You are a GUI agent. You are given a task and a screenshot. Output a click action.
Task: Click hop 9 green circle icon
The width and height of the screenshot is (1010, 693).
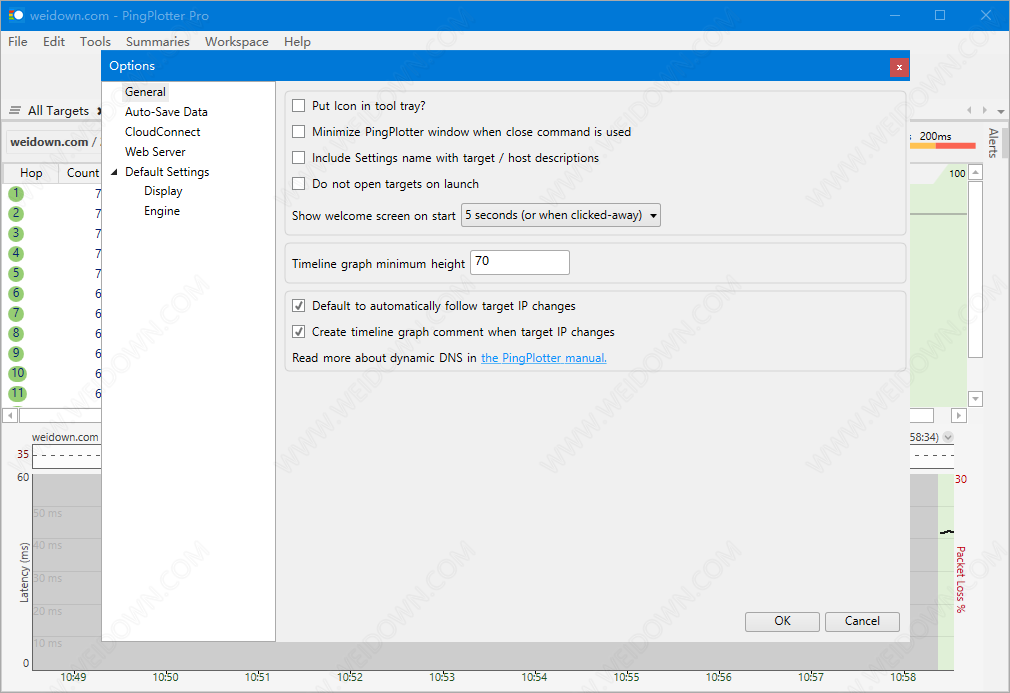click(x=16, y=354)
